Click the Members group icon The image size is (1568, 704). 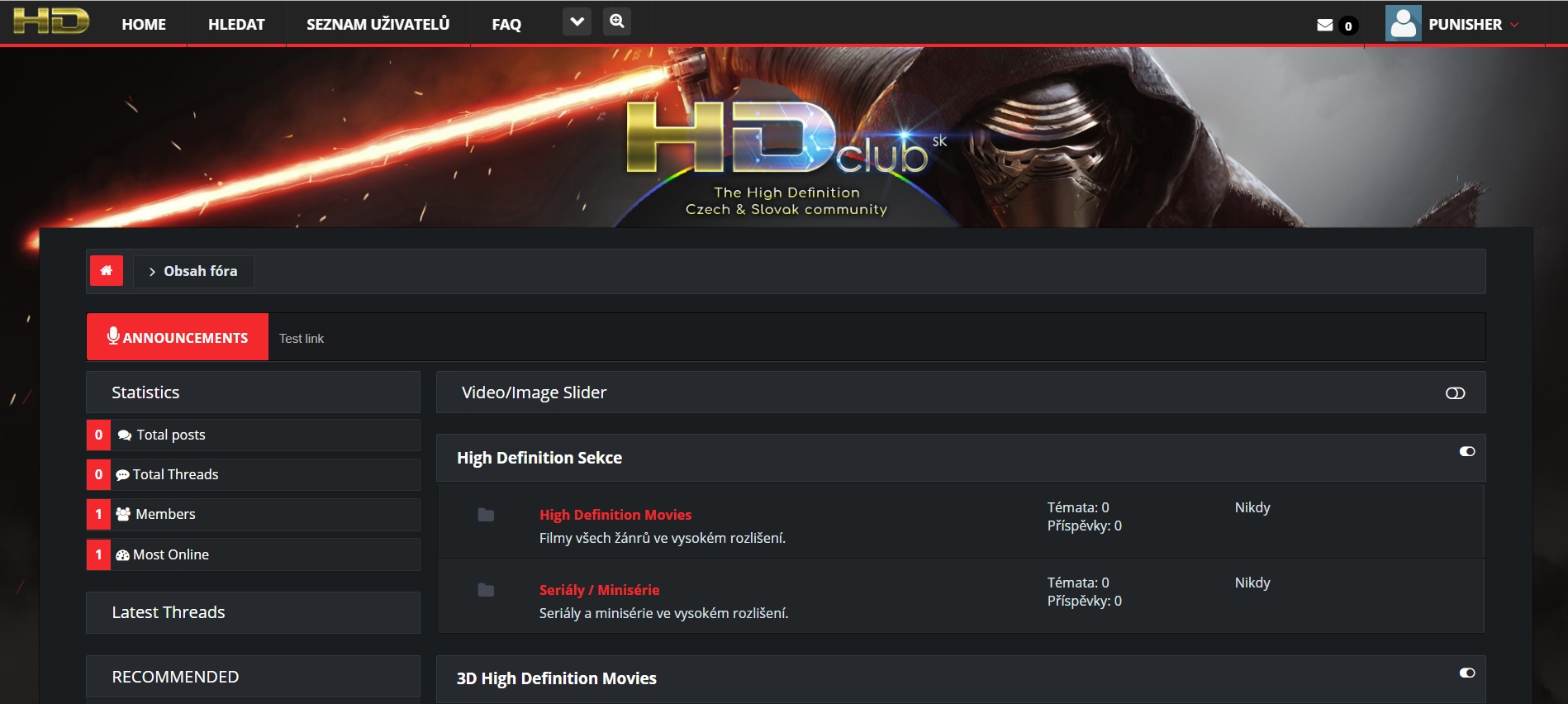click(123, 514)
